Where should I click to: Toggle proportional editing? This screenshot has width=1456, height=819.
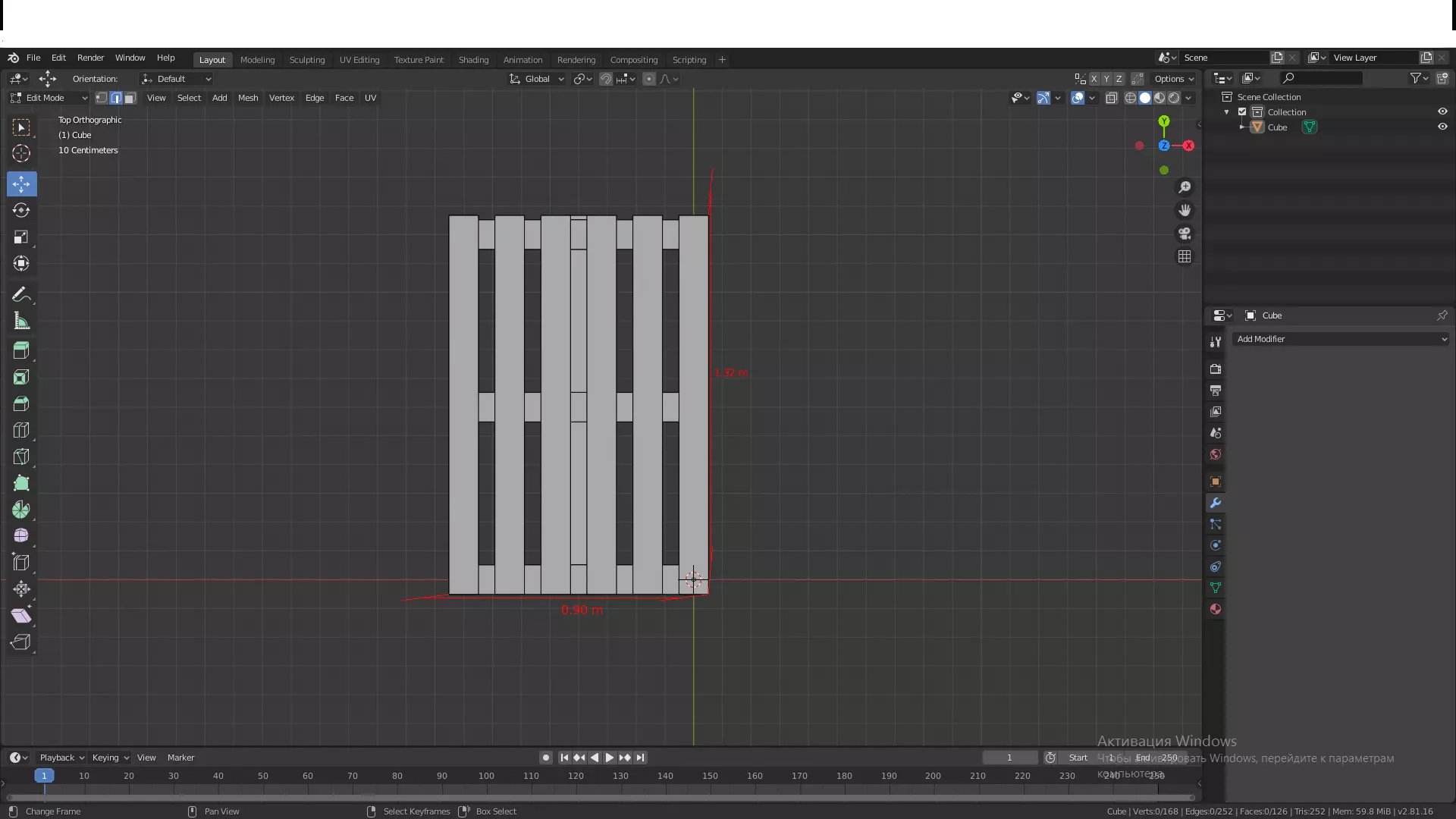pos(649,79)
